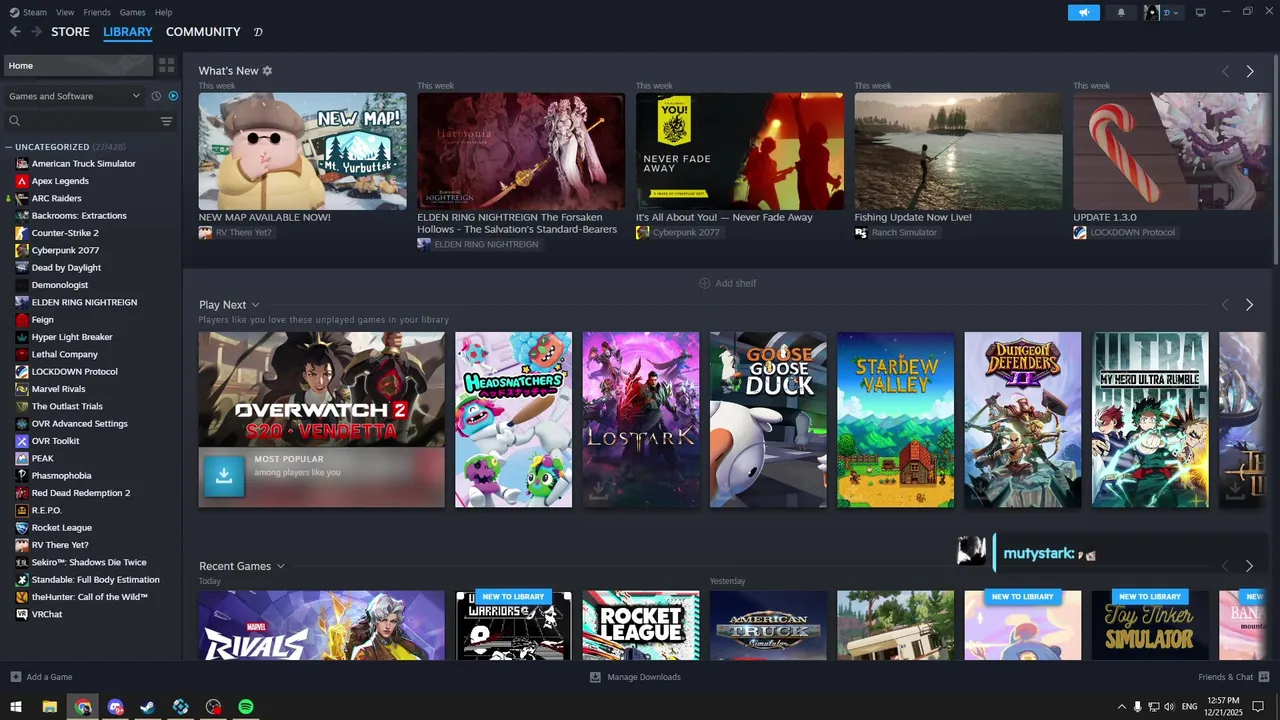Select VRChat in game list
The height and width of the screenshot is (720, 1280).
[x=47, y=614]
